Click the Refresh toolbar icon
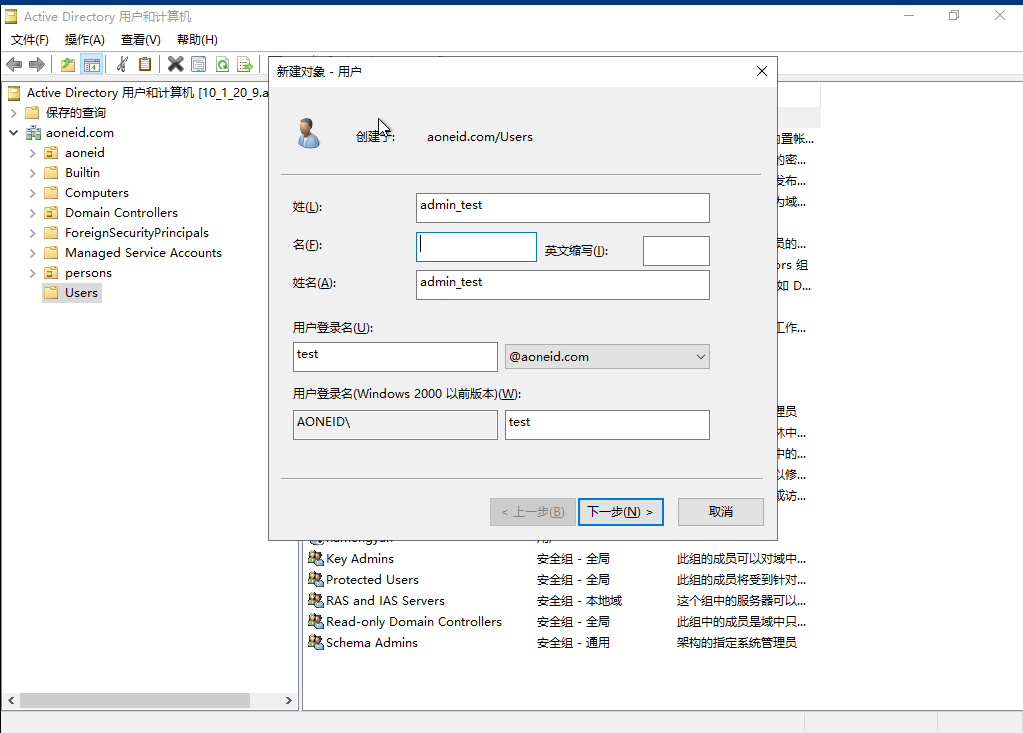Screen dimensions: 1023x733 [222, 65]
